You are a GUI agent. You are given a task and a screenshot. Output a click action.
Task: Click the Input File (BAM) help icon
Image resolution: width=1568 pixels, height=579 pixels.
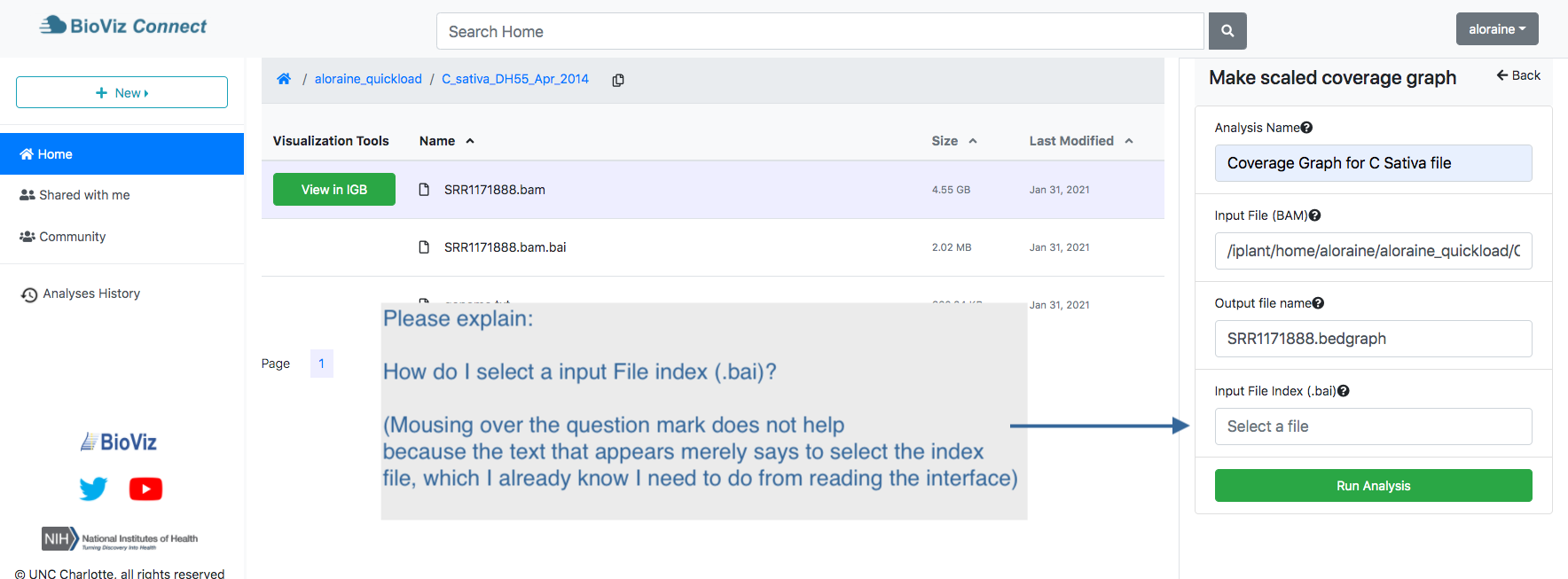(x=1314, y=215)
